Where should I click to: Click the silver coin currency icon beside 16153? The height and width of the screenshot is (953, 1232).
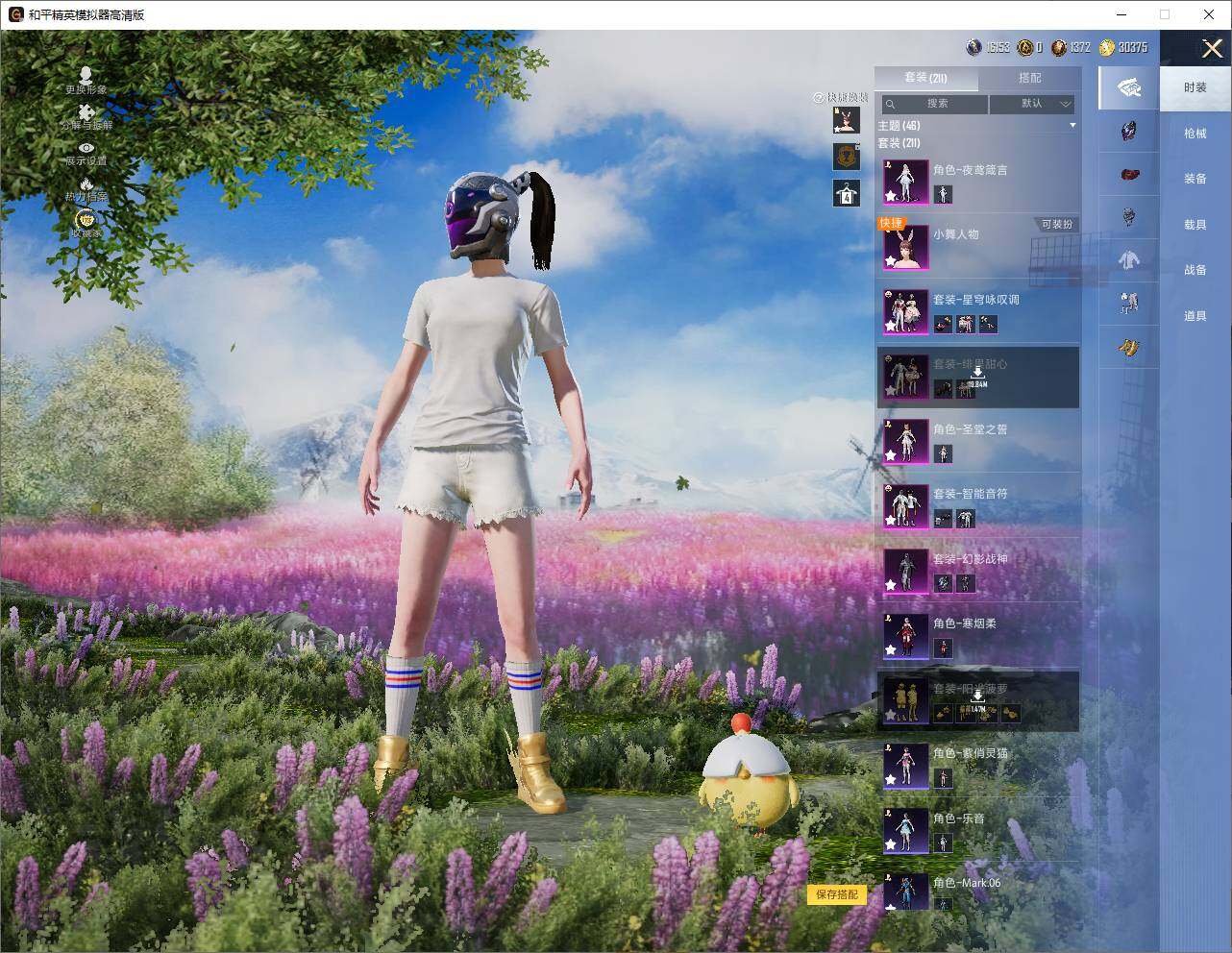pyautogui.click(x=973, y=47)
